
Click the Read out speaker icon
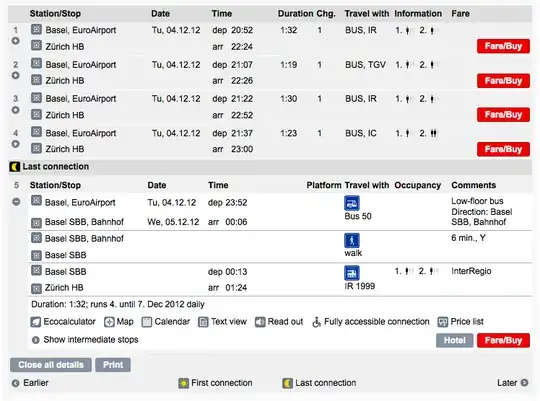(x=260, y=322)
